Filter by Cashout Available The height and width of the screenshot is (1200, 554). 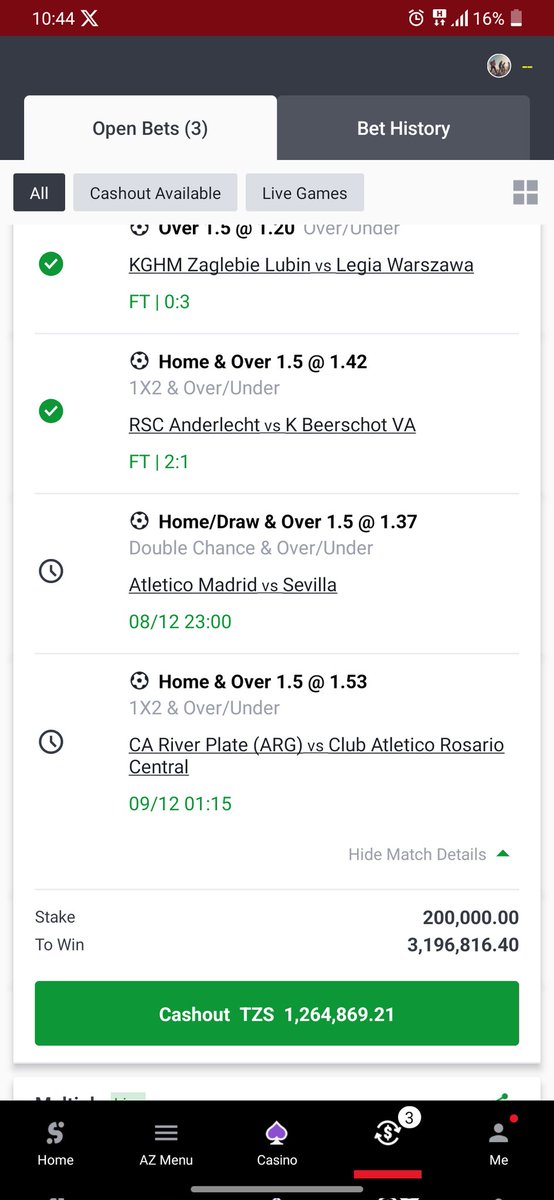coord(155,193)
